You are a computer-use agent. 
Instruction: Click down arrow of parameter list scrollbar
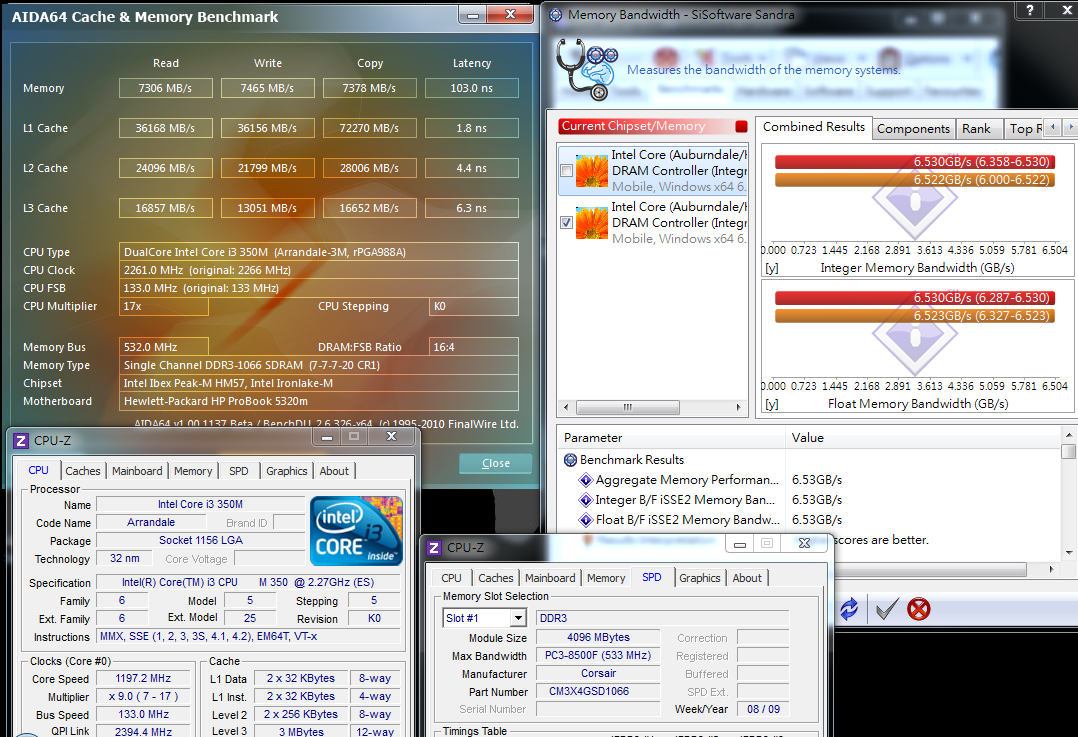(1068, 553)
